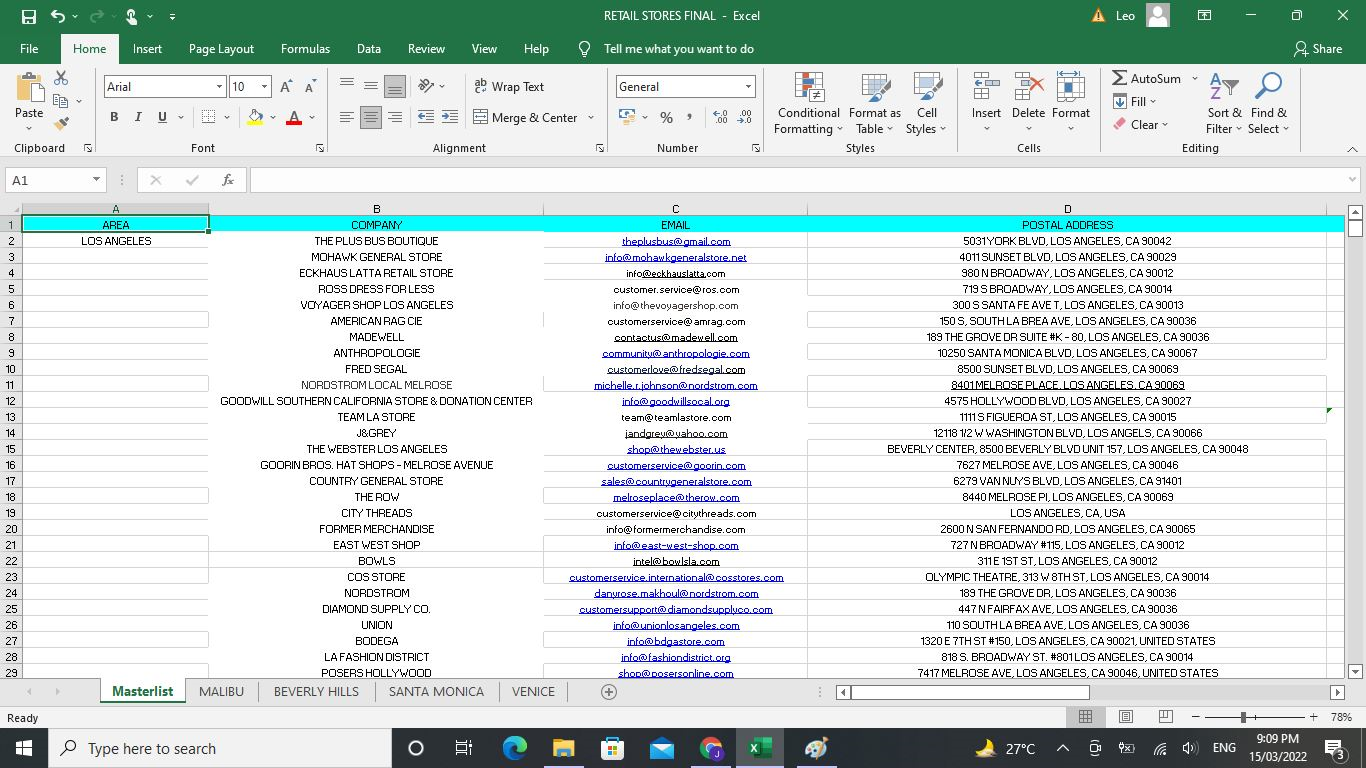Click into the formula bar input
The width and height of the screenshot is (1366, 768).
point(797,180)
